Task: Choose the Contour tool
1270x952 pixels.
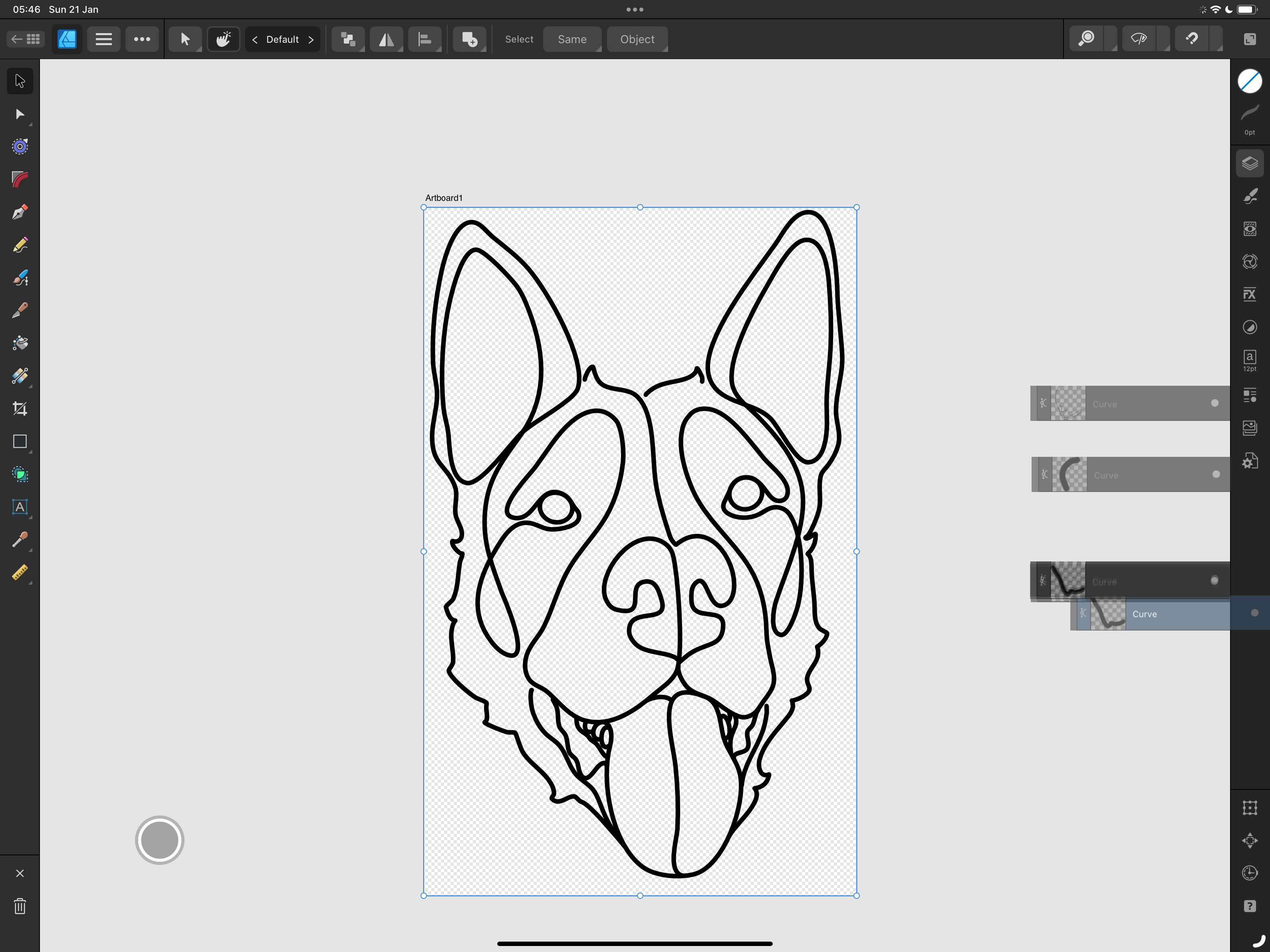Action: coord(20,147)
